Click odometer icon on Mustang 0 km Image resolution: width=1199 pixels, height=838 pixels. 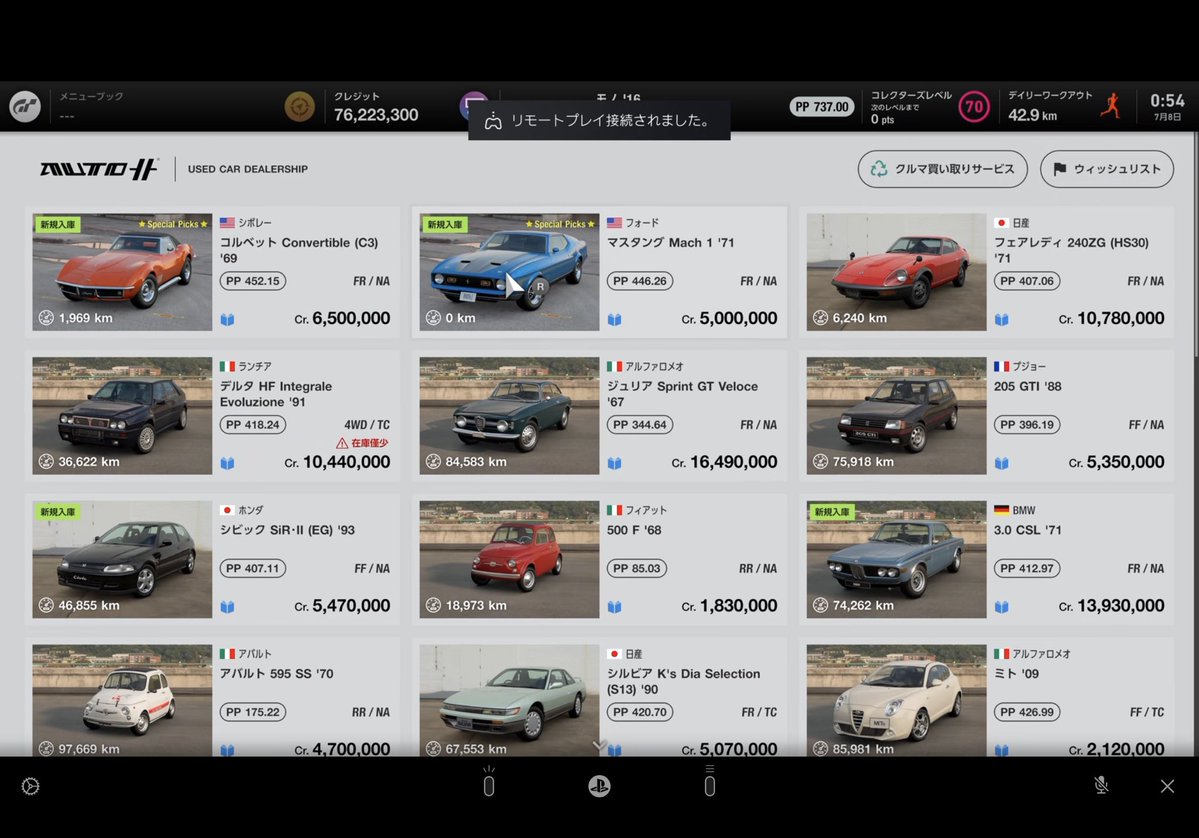click(433, 317)
